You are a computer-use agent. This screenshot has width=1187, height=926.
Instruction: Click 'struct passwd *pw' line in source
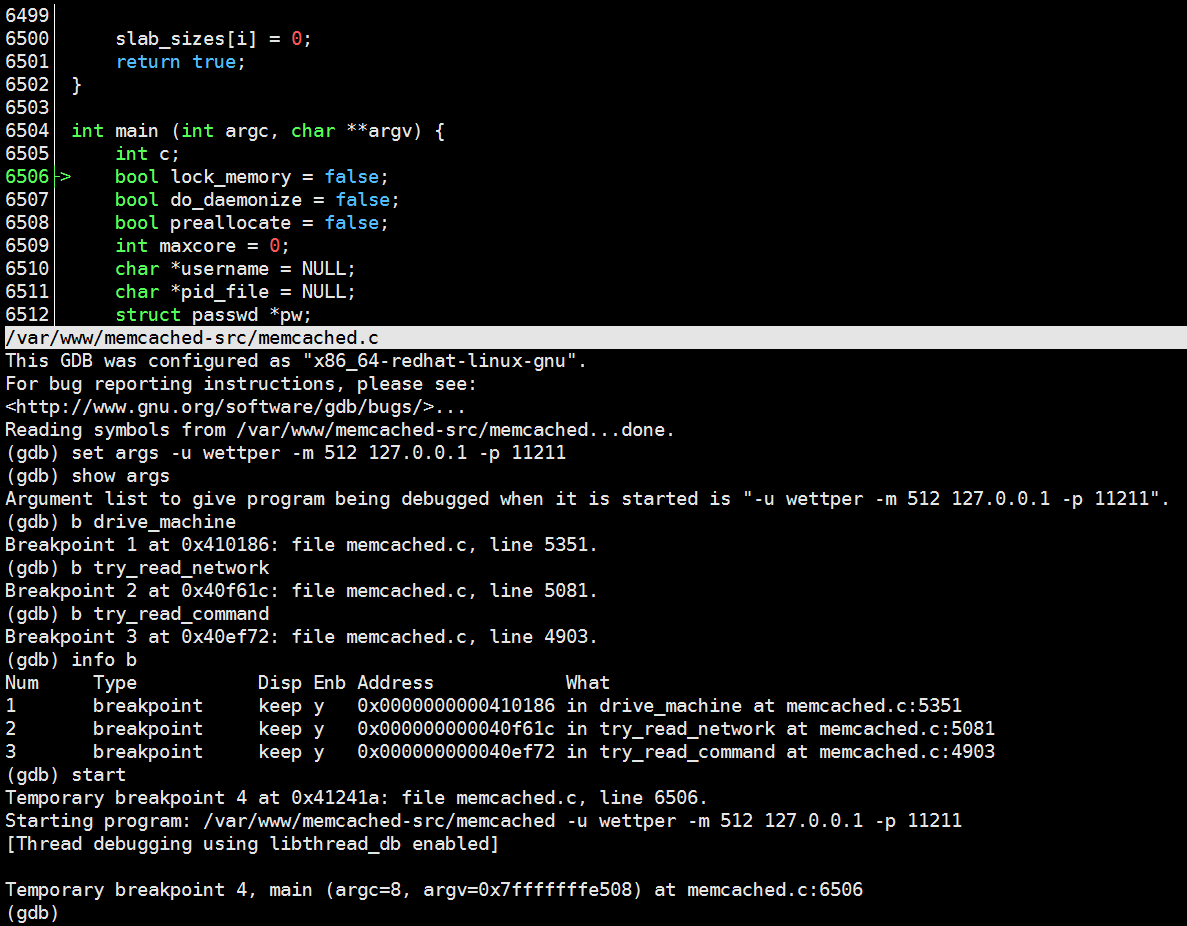[213, 315]
